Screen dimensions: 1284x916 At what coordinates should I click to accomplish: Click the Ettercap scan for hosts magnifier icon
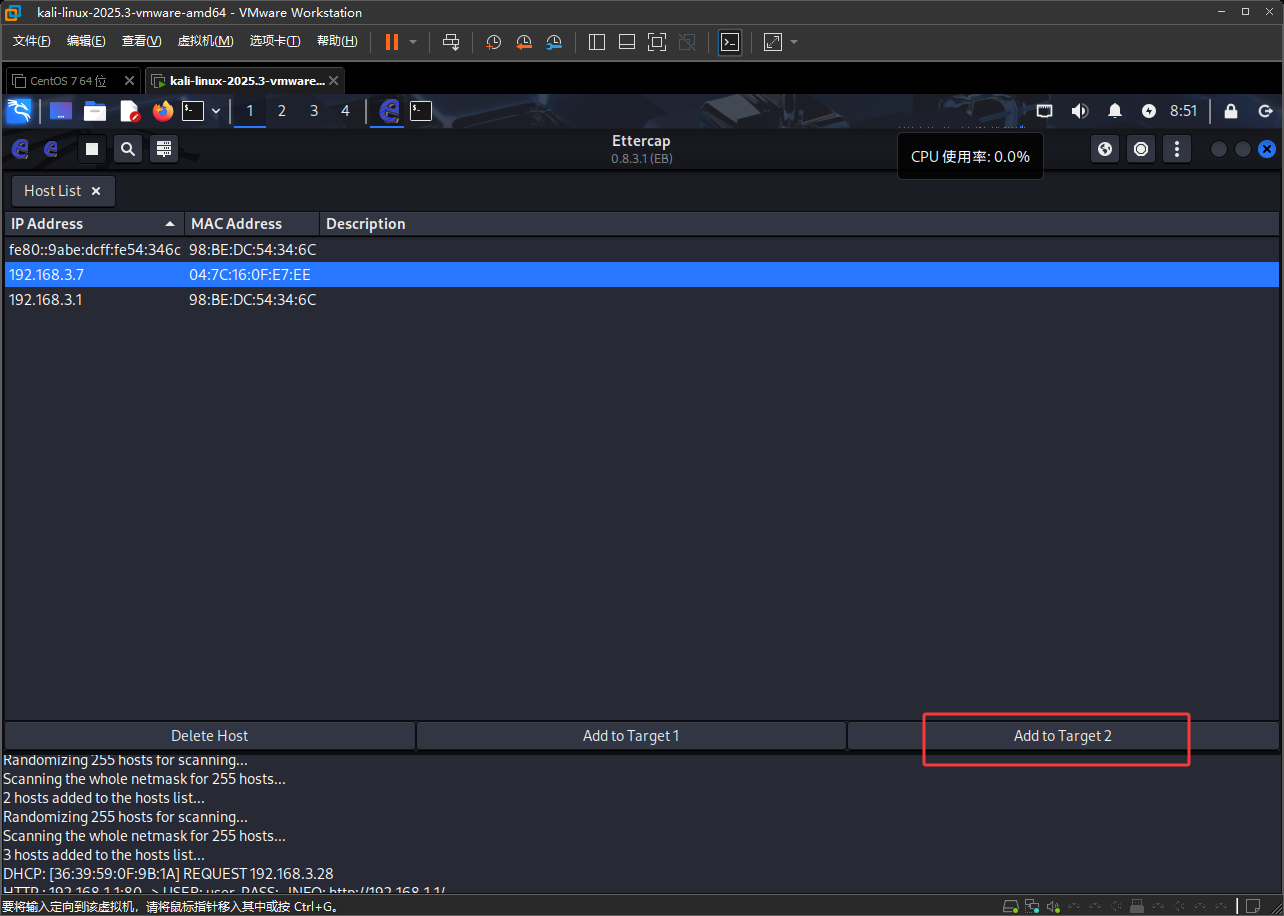pos(128,149)
